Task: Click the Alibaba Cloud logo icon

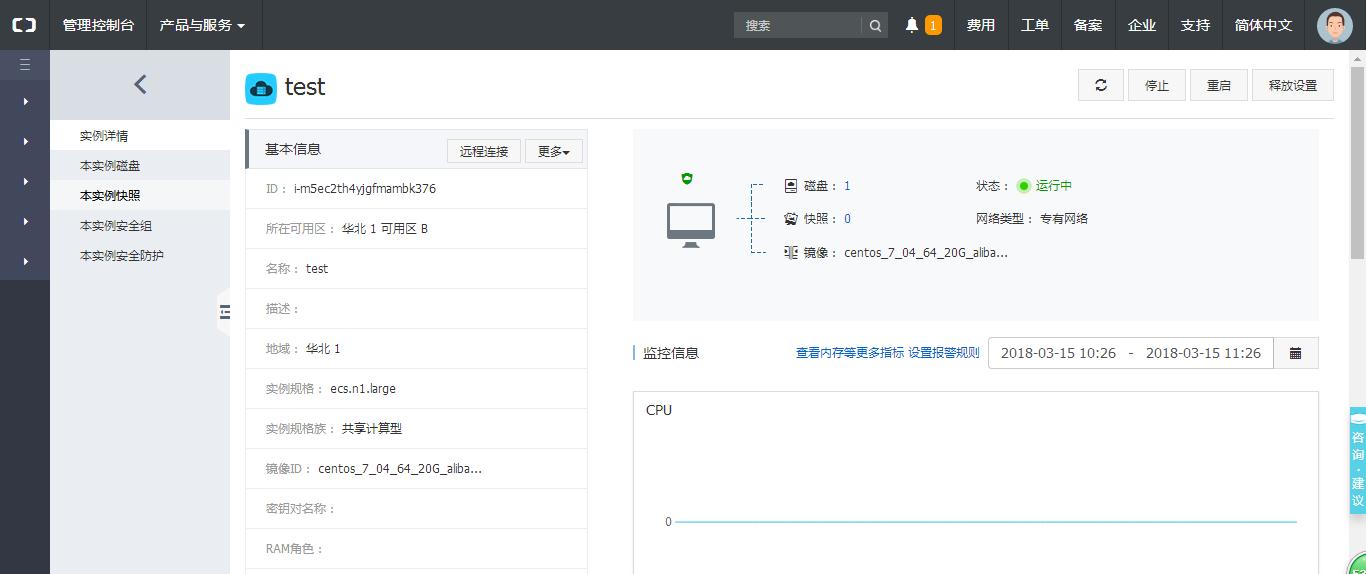Action: [24, 25]
